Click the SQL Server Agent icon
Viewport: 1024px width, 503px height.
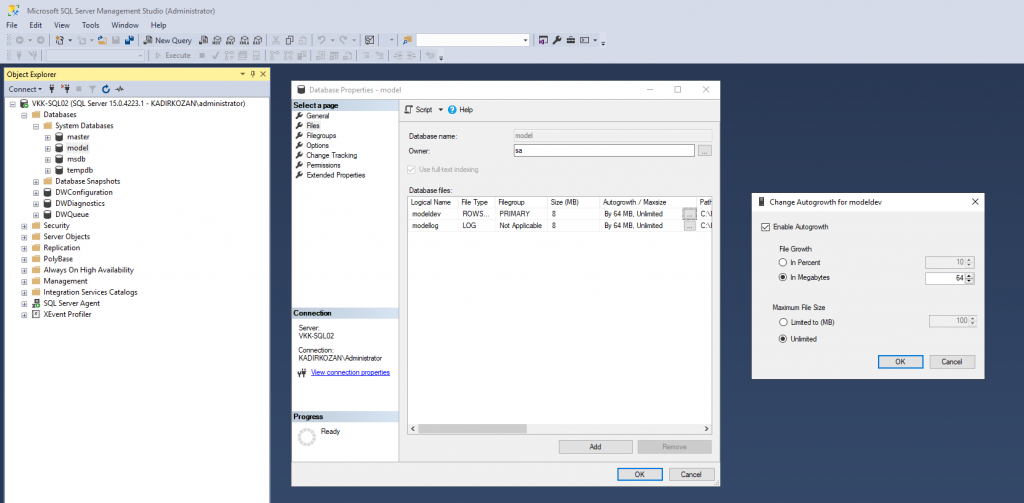pyautogui.click(x=37, y=303)
